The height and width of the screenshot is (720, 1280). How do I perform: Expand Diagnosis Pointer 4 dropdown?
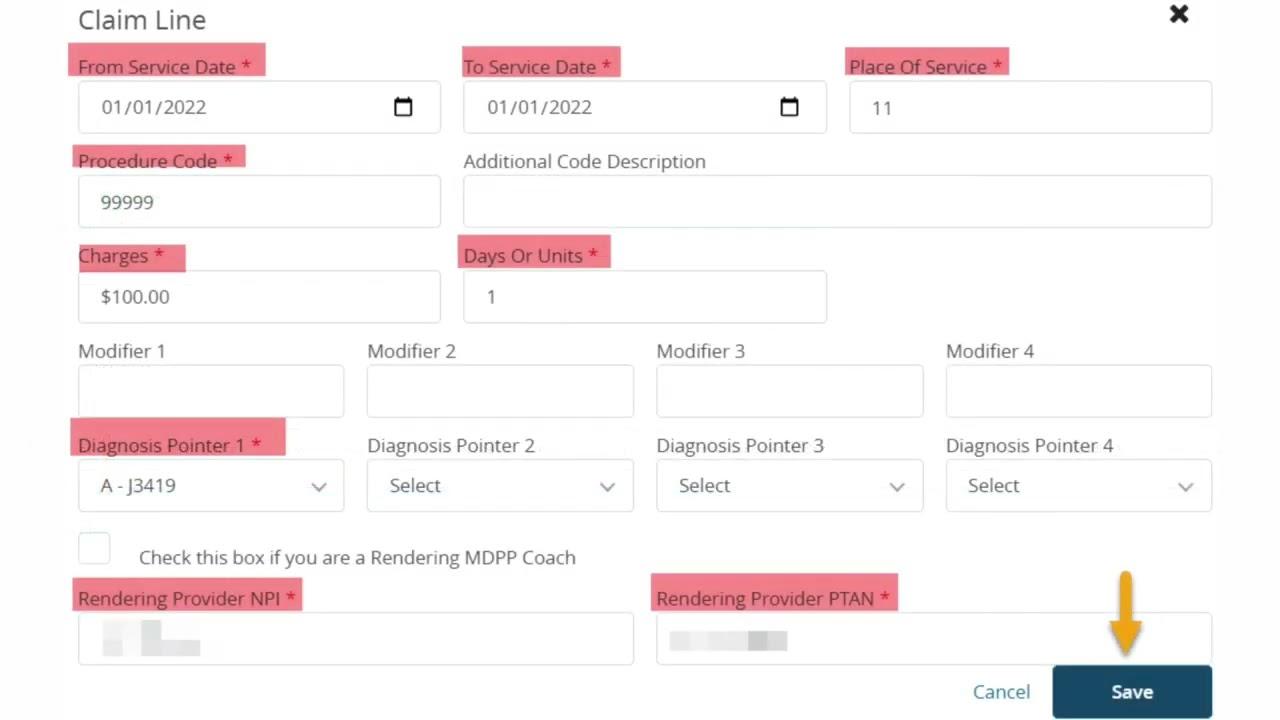coord(1079,486)
